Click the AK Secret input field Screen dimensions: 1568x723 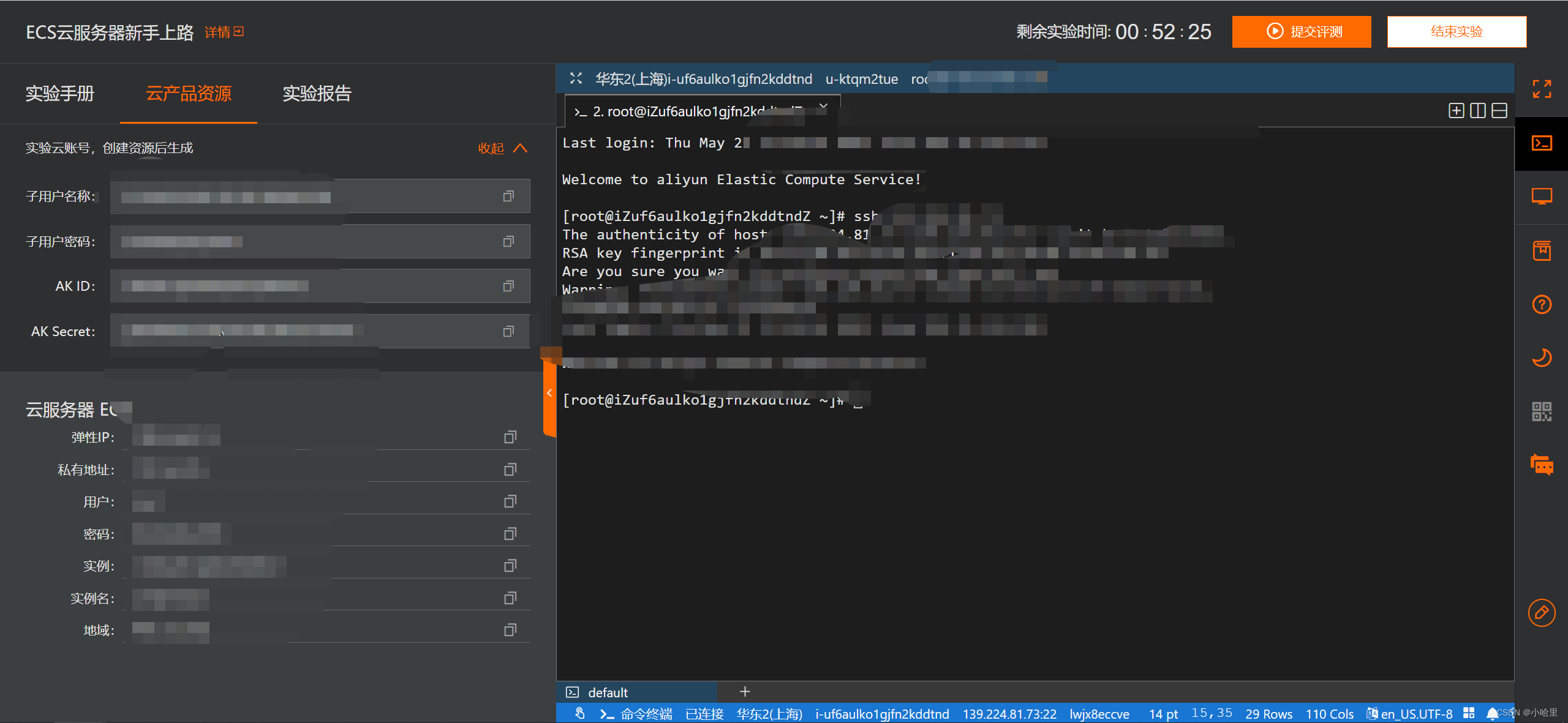point(320,331)
